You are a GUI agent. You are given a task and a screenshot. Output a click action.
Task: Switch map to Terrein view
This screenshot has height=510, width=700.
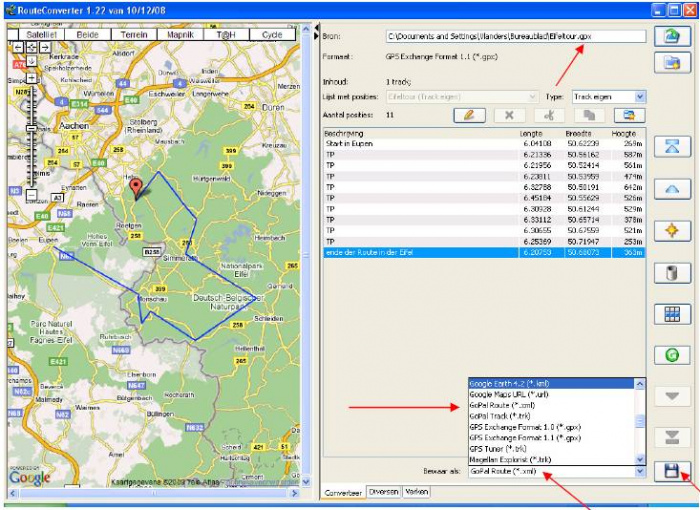point(134,35)
